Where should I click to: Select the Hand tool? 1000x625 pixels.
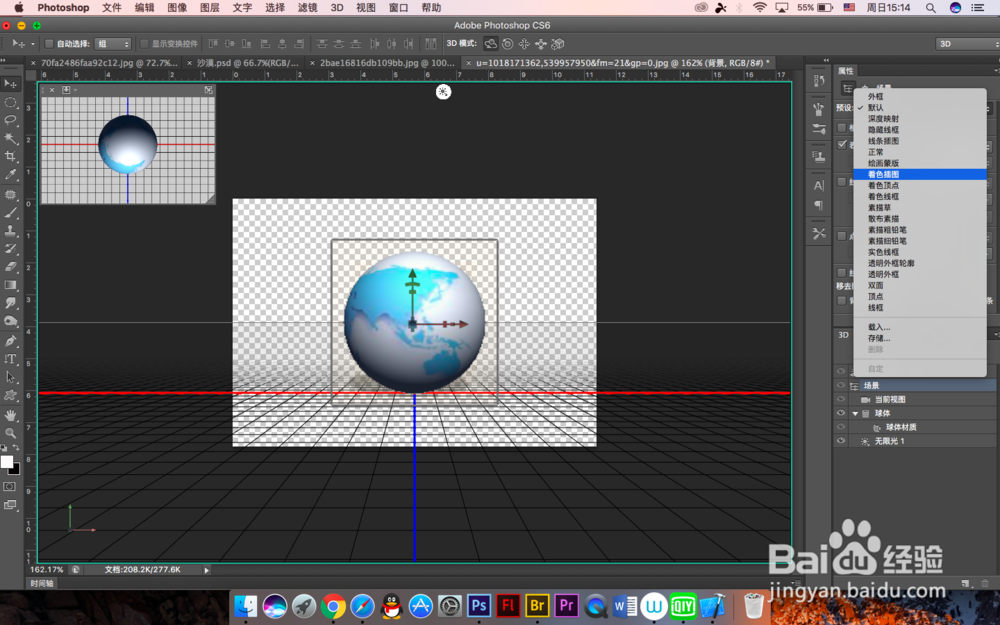pos(10,415)
